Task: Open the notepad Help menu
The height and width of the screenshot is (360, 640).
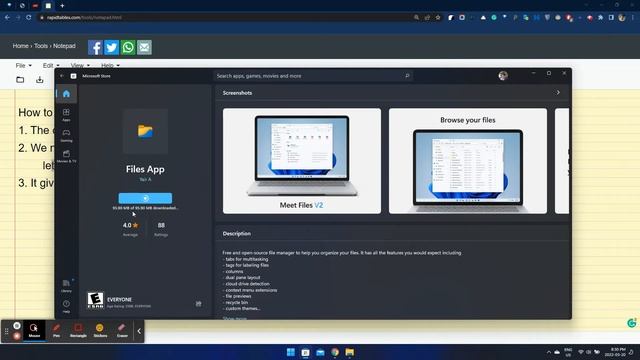Action: pyautogui.click(x=110, y=65)
